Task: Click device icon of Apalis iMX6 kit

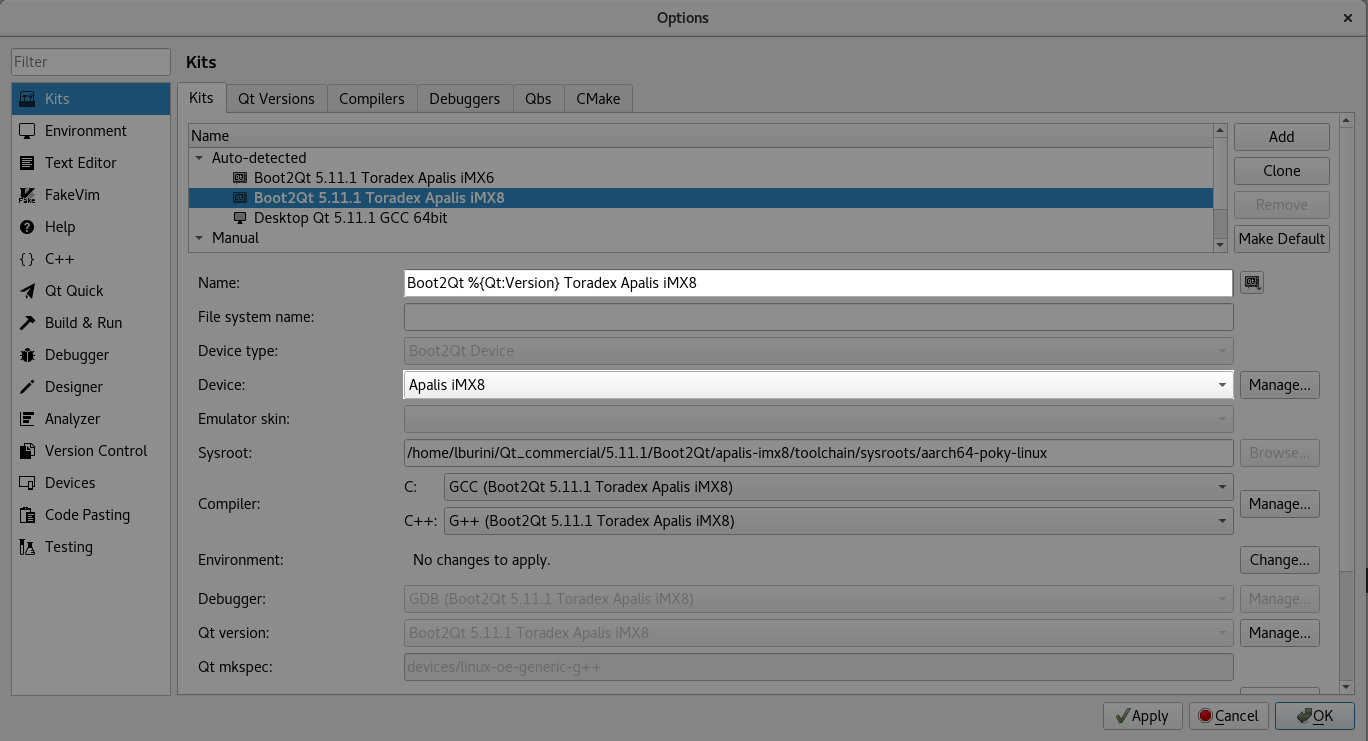Action: (240, 177)
